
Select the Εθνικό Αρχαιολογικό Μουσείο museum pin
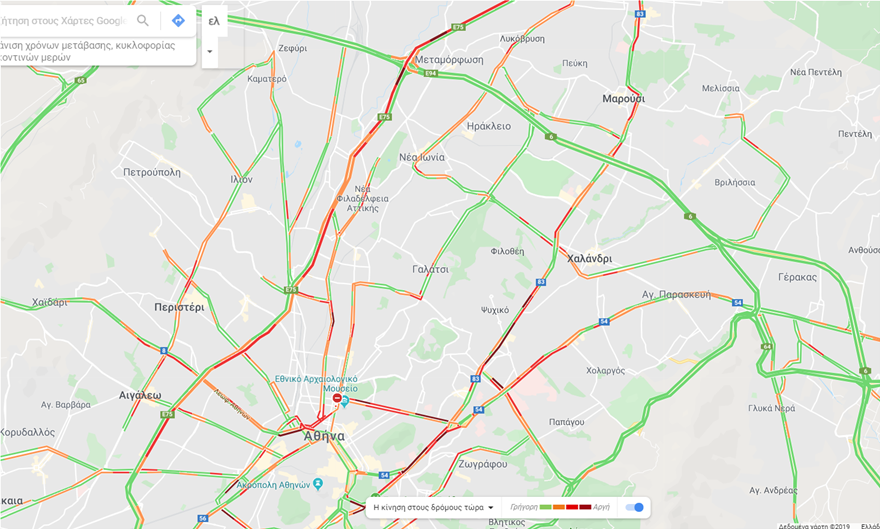(x=345, y=401)
